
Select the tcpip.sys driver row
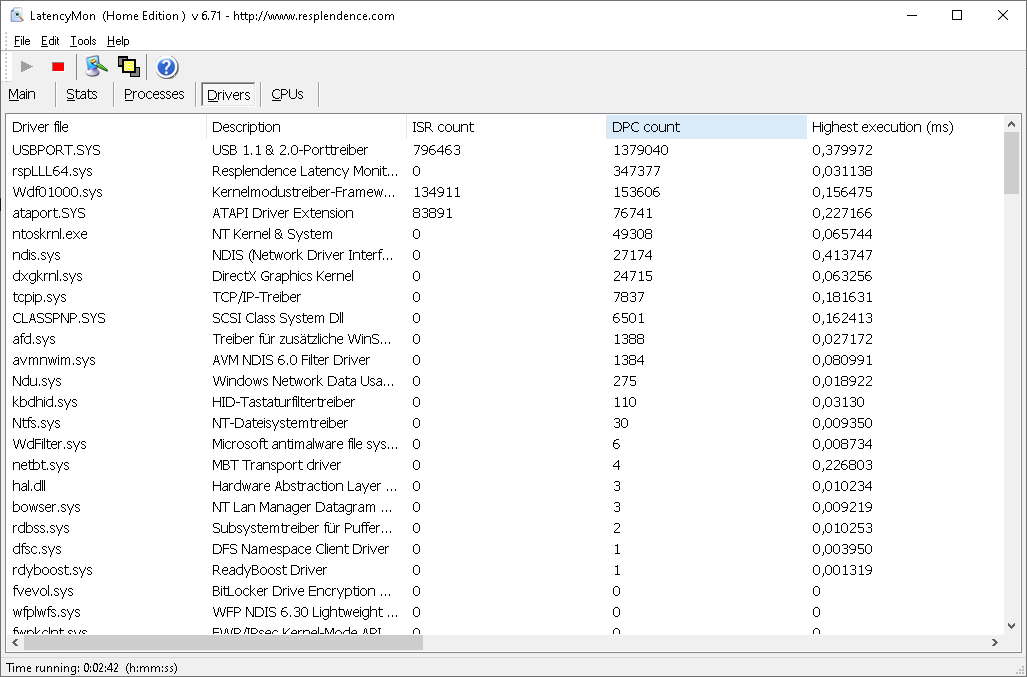pyautogui.click(x=504, y=297)
